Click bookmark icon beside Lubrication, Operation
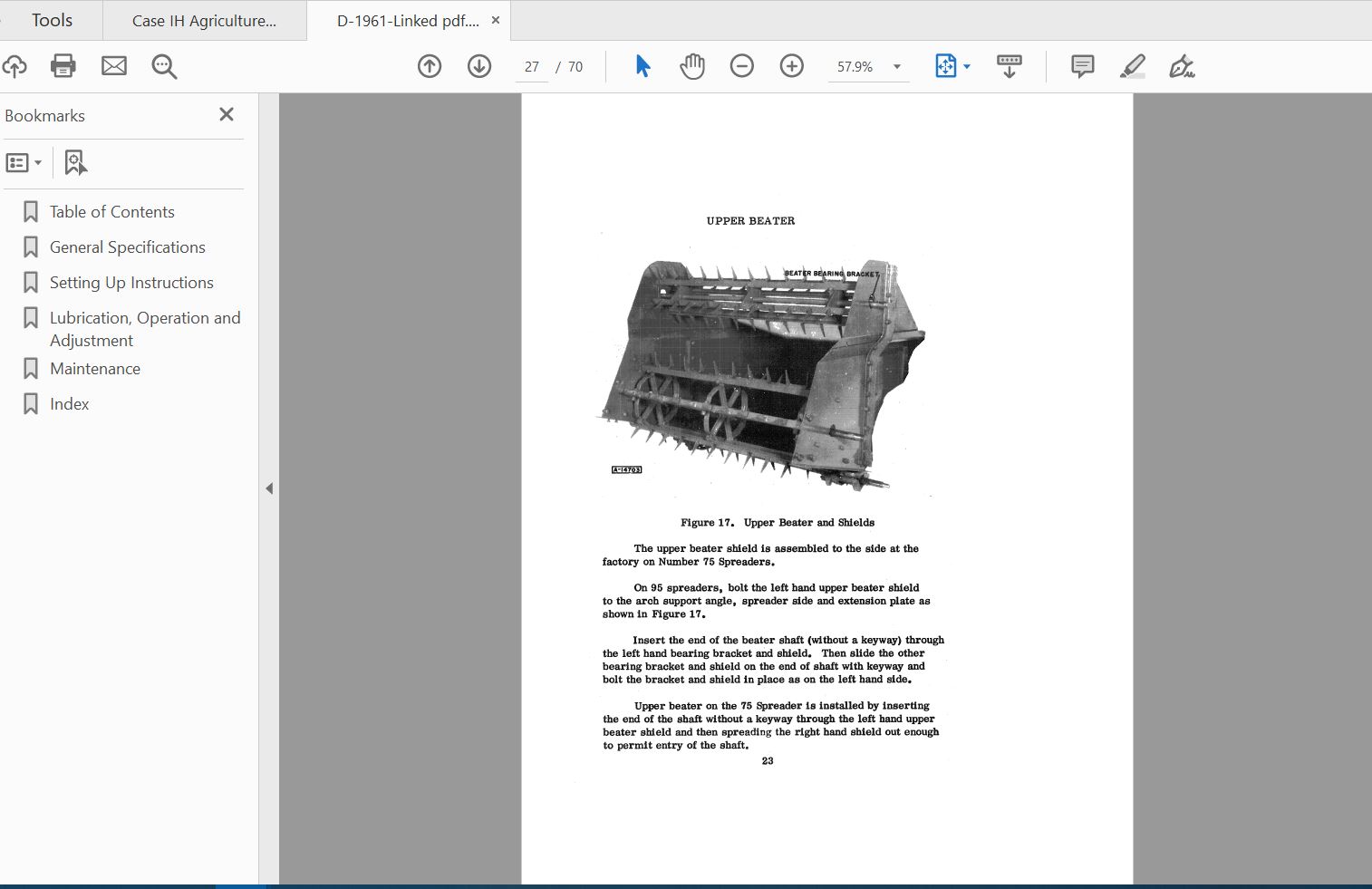The height and width of the screenshot is (889, 1372). (31, 318)
